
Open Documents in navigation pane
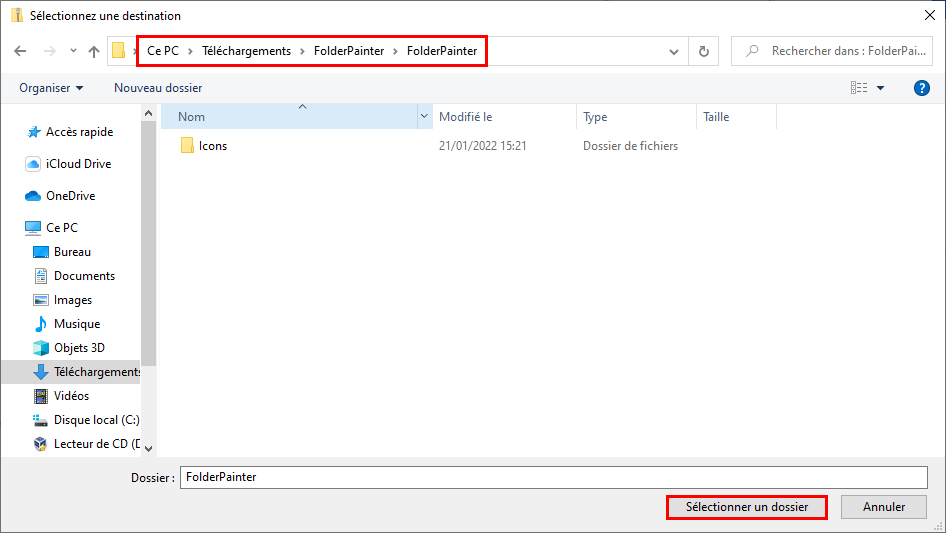84,276
